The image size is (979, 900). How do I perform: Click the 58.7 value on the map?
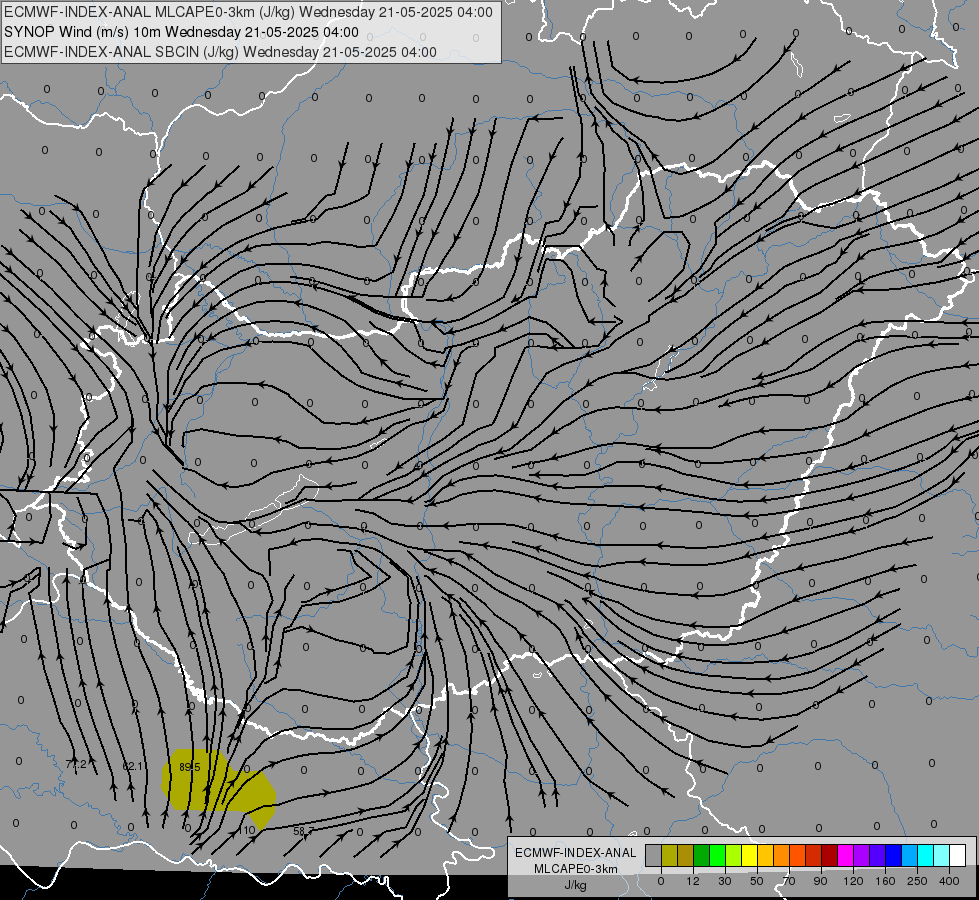pyautogui.click(x=303, y=831)
